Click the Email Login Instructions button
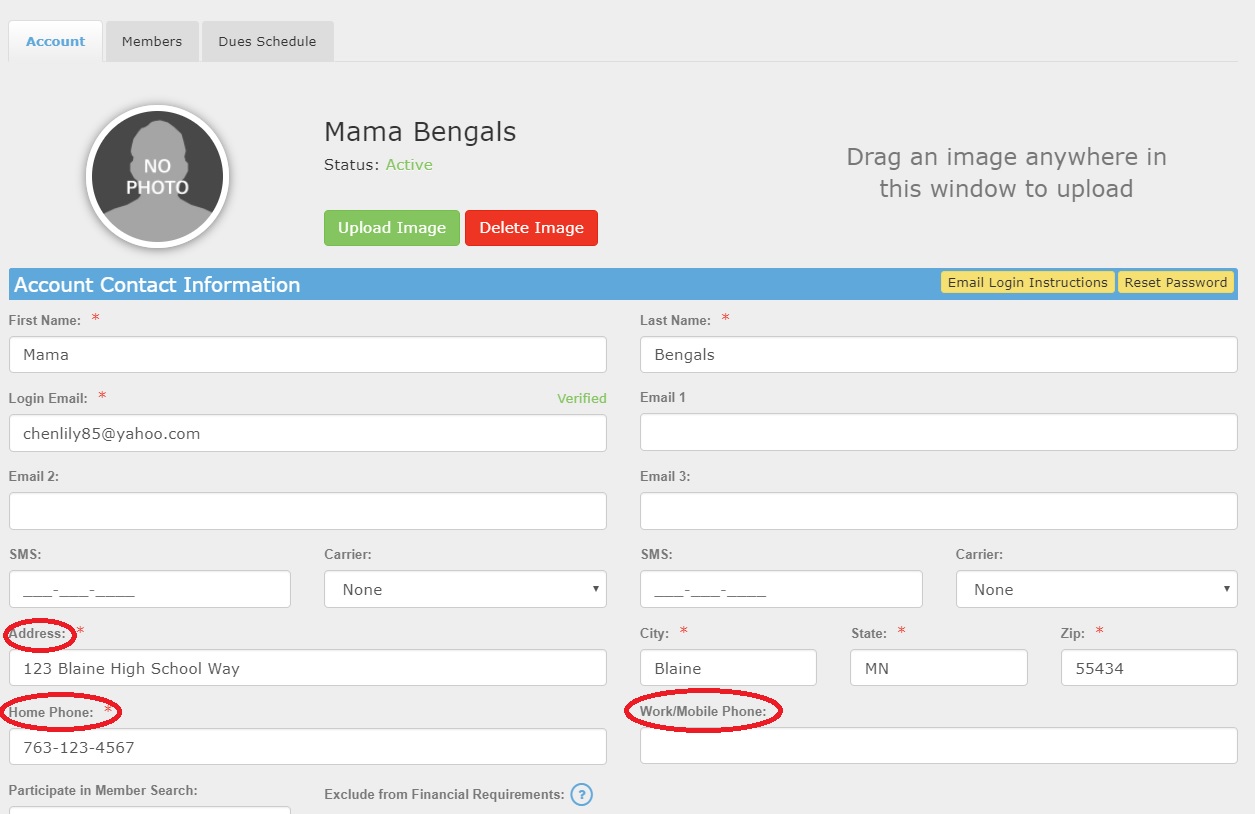Screen dimensions: 1255x814 (x=1027, y=283)
